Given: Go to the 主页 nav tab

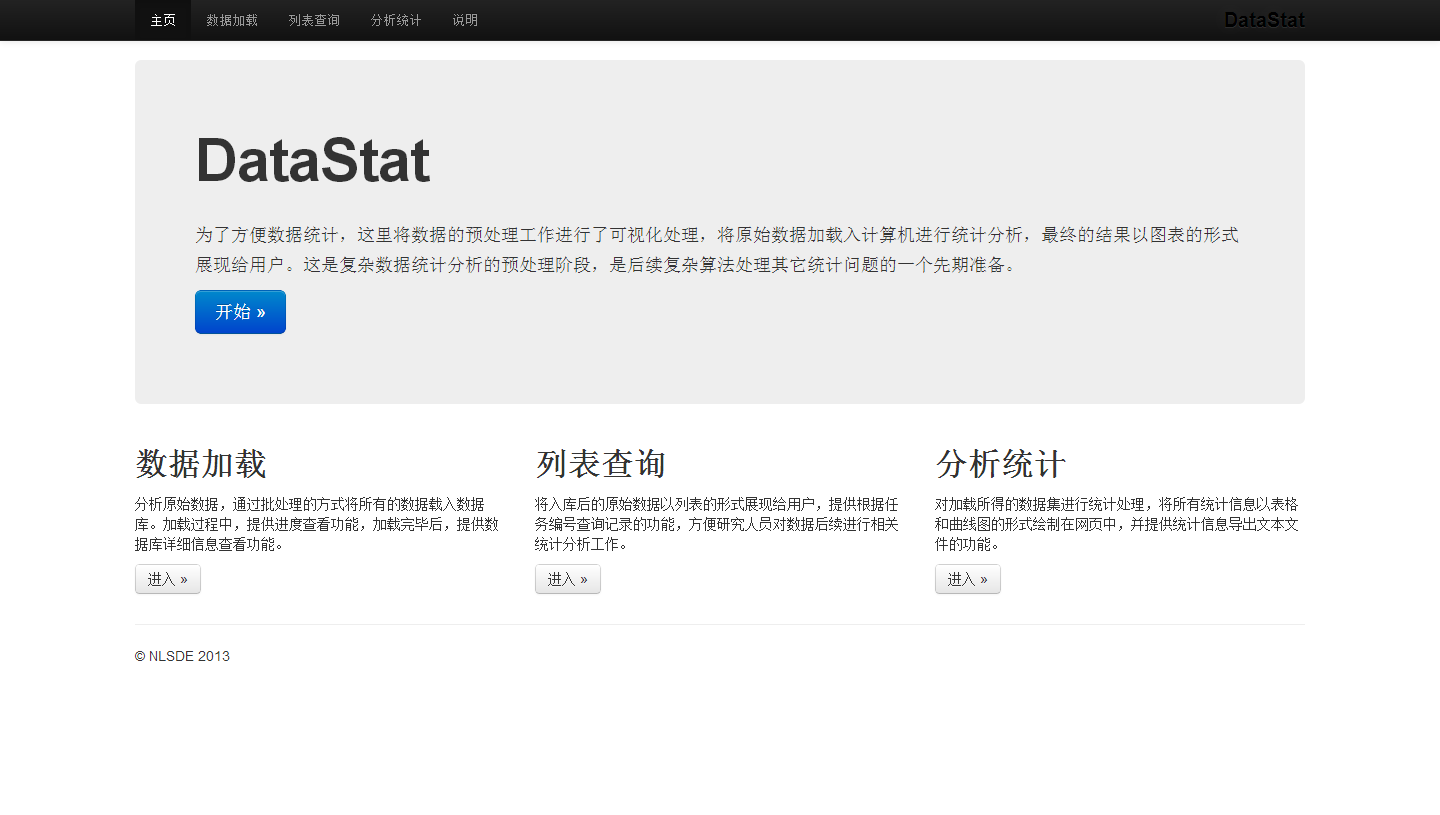Looking at the screenshot, I should [163, 20].
